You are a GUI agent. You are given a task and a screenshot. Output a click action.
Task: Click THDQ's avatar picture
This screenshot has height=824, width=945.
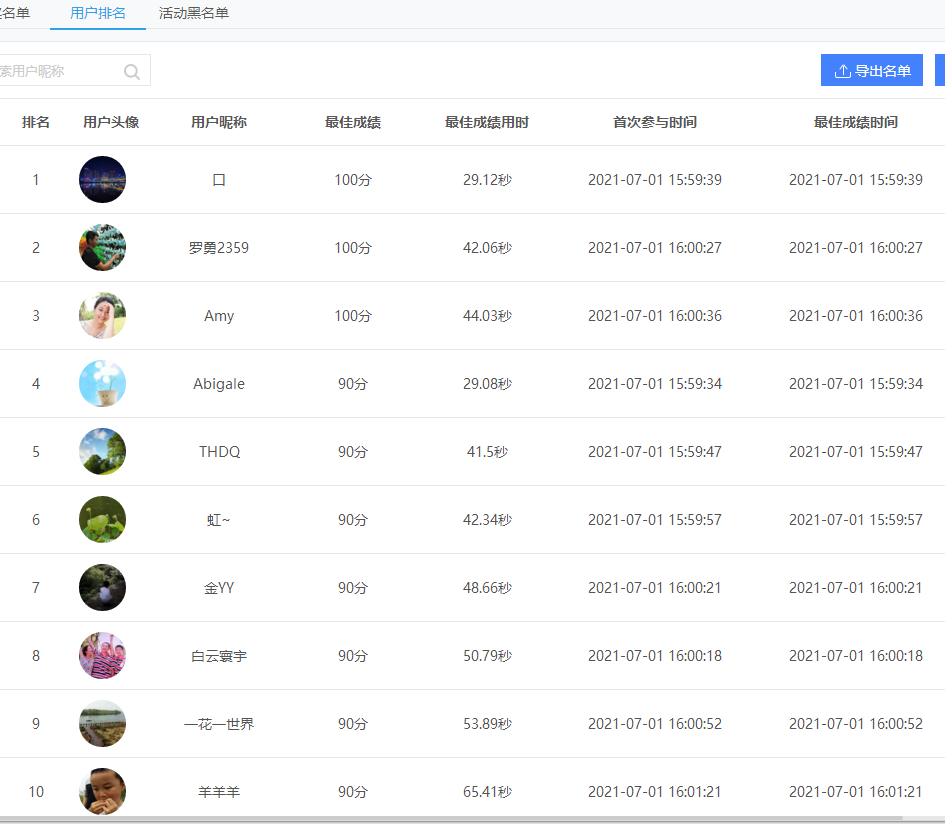coord(102,452)
